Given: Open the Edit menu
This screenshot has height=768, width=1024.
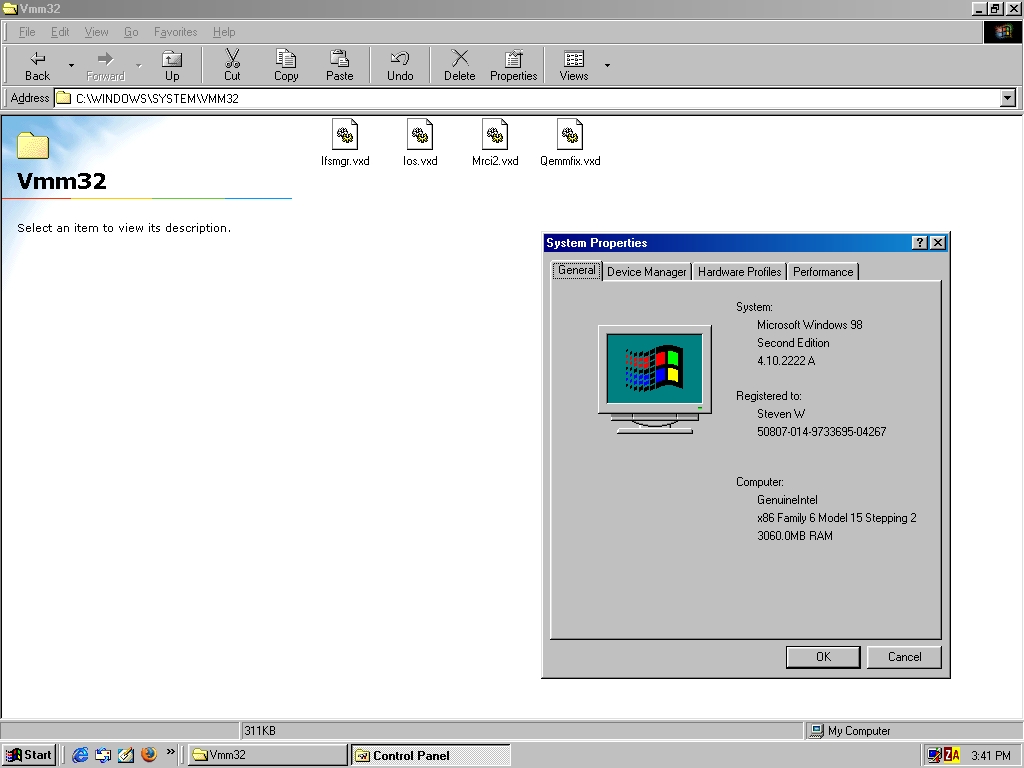Looking at the screenshot, I should pyautogui.click(x=60, y=32).
